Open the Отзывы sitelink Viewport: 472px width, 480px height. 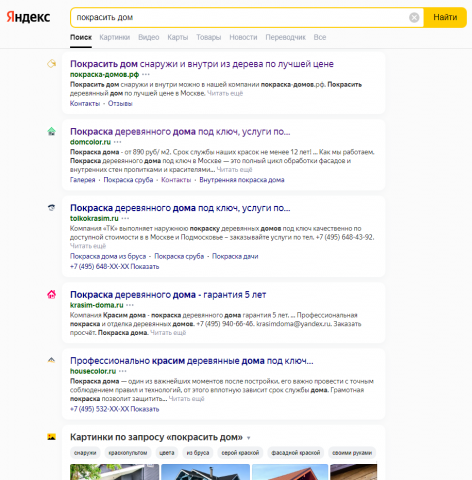pos(120,104)
